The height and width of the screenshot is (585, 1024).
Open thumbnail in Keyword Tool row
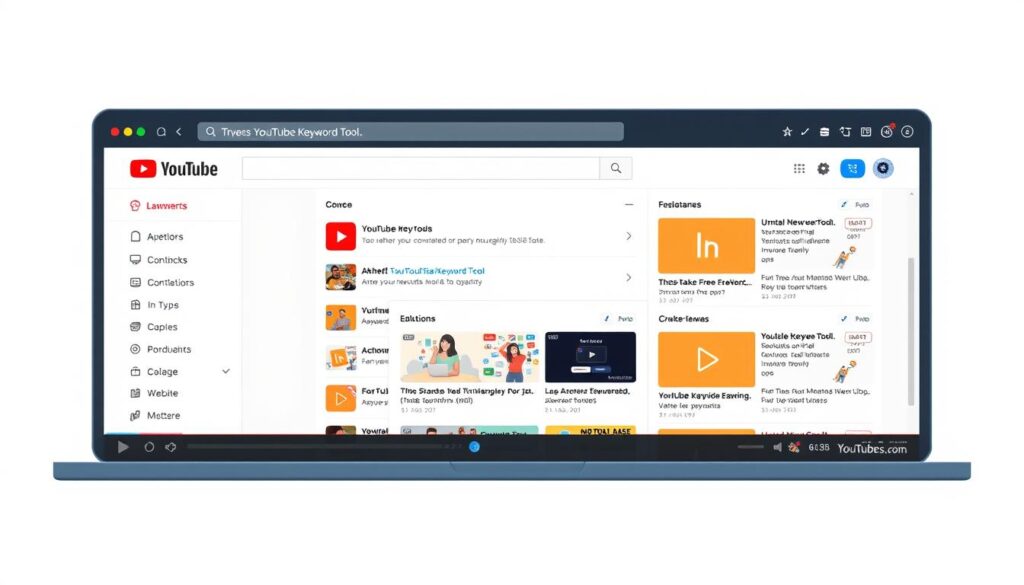(x=340, y=277)
